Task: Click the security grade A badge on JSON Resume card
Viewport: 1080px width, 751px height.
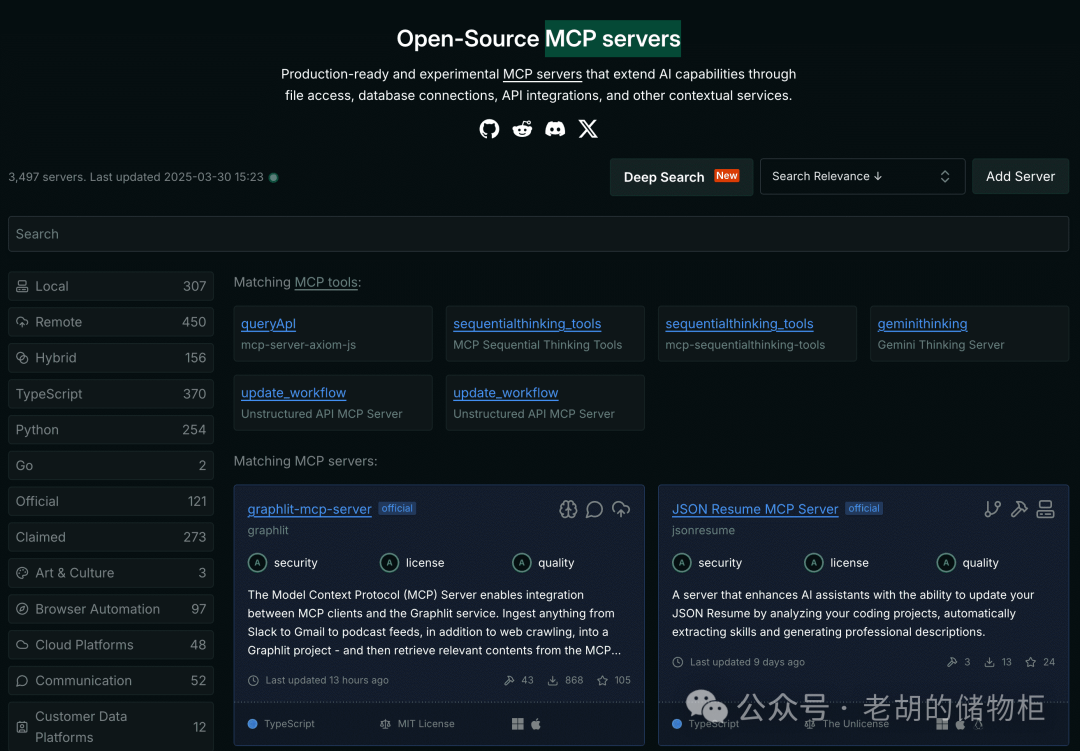Action: [682, 563]
